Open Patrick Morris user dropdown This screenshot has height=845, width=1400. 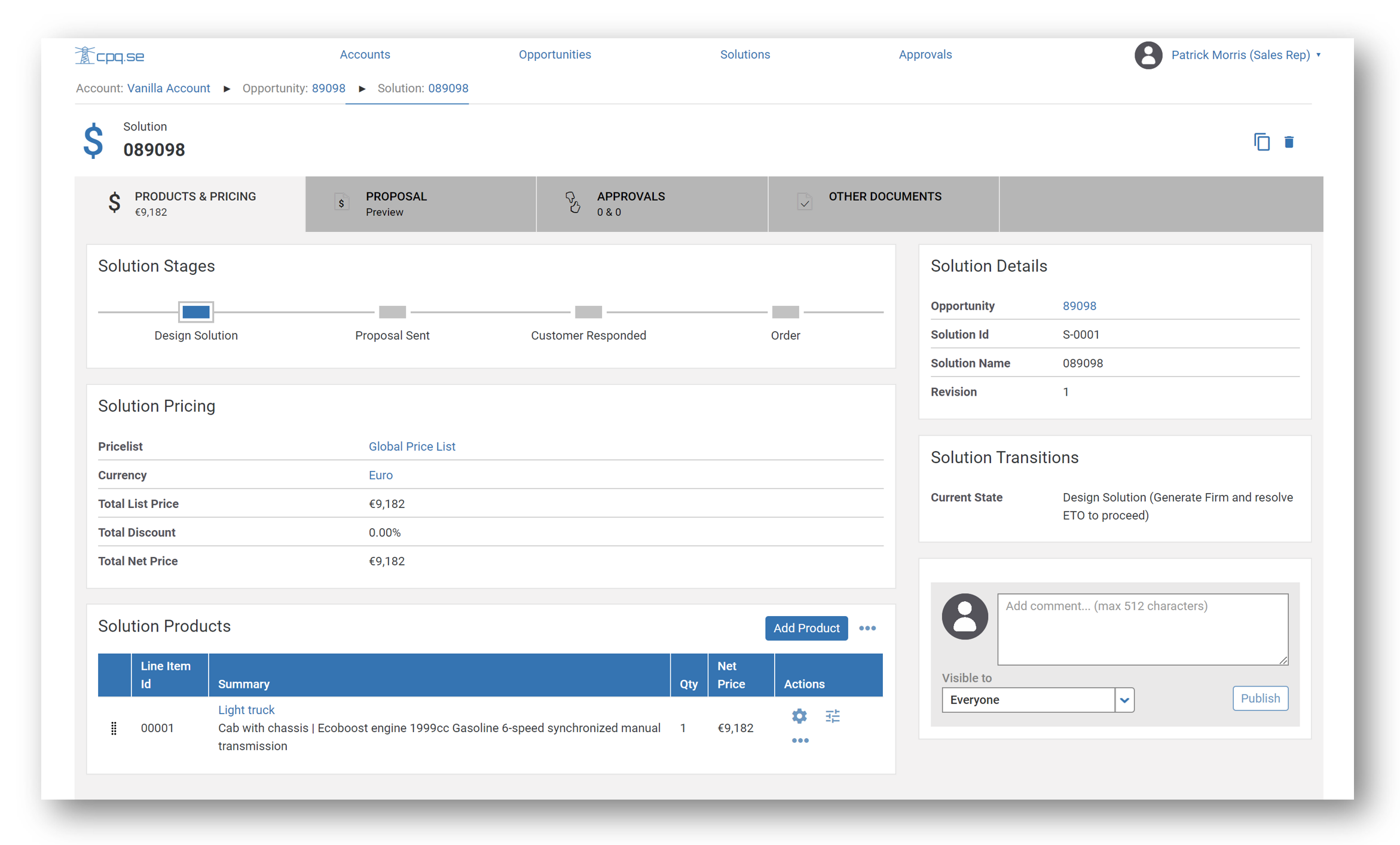(x=1246, y=55)
